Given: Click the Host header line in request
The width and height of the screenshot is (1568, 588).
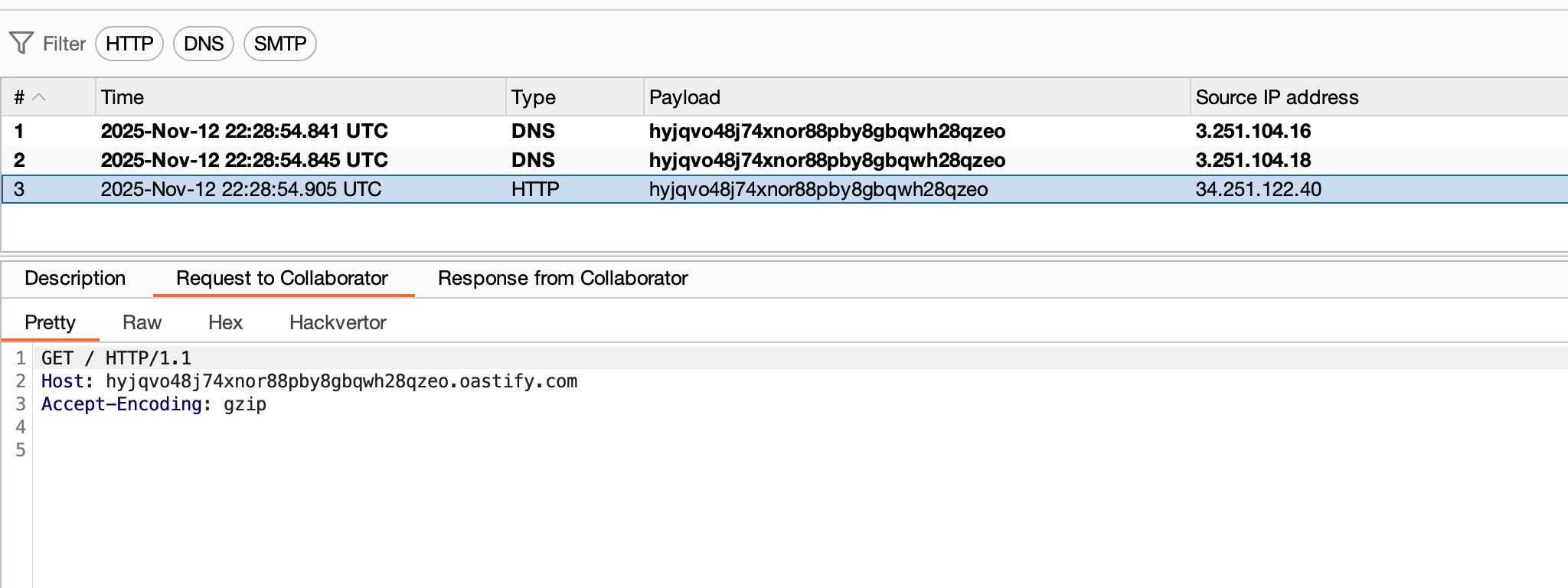Looking at the screenshot, I should pyautogui.click(x=309, y=381).
